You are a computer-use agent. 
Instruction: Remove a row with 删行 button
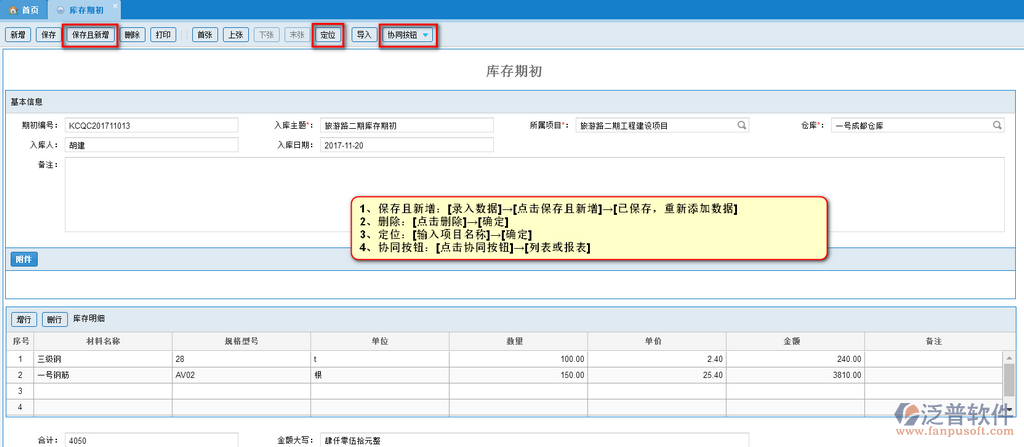pos(54,319)
